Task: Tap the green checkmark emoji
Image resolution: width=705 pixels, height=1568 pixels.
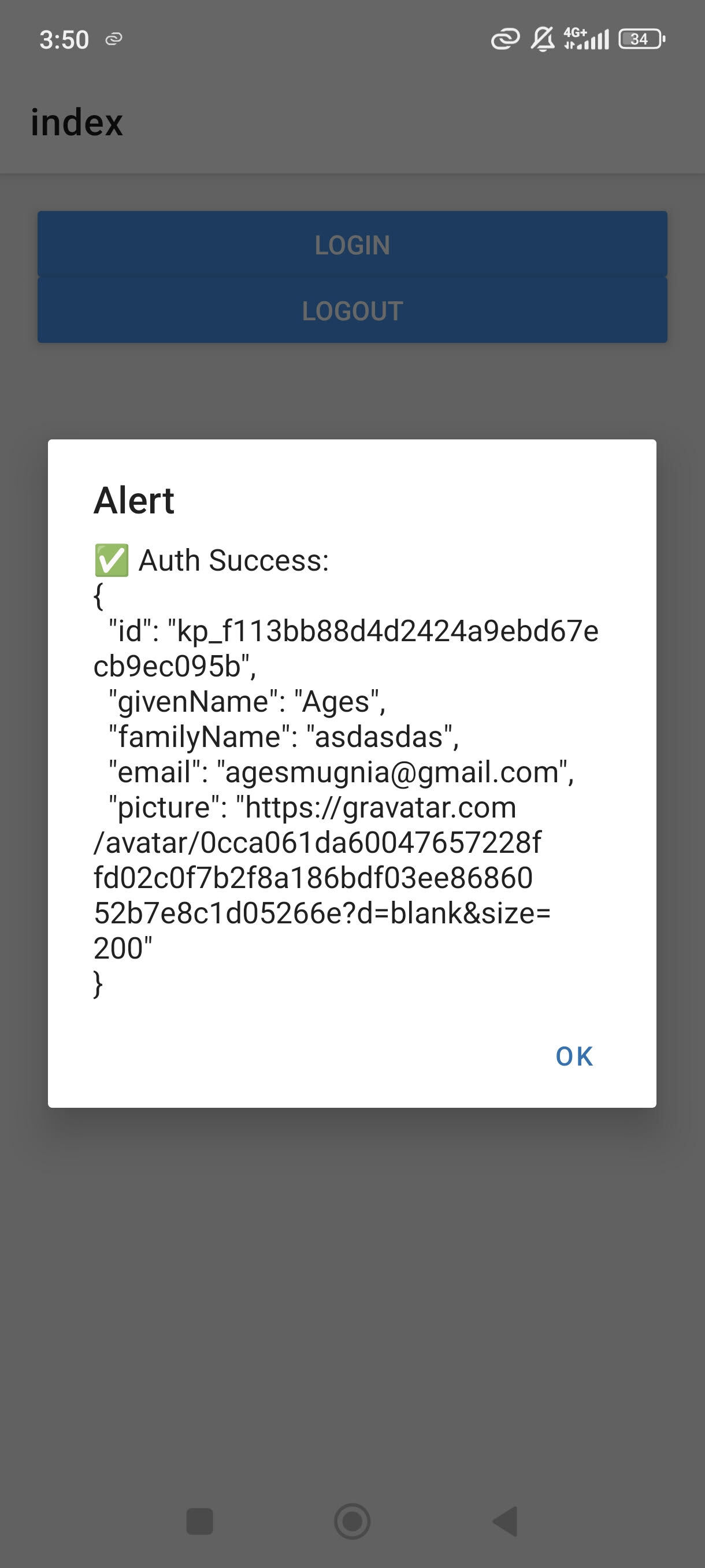Action: [x=112, y=560]
